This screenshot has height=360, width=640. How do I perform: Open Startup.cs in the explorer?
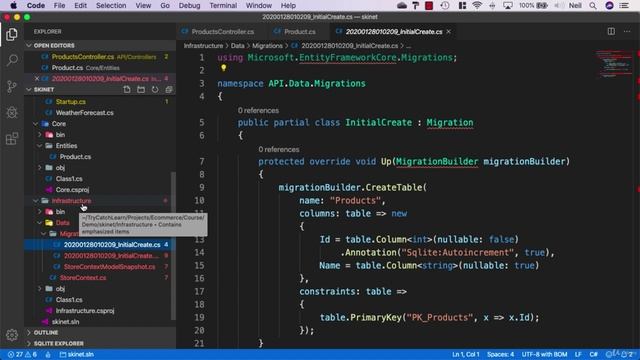click(71, 102)
